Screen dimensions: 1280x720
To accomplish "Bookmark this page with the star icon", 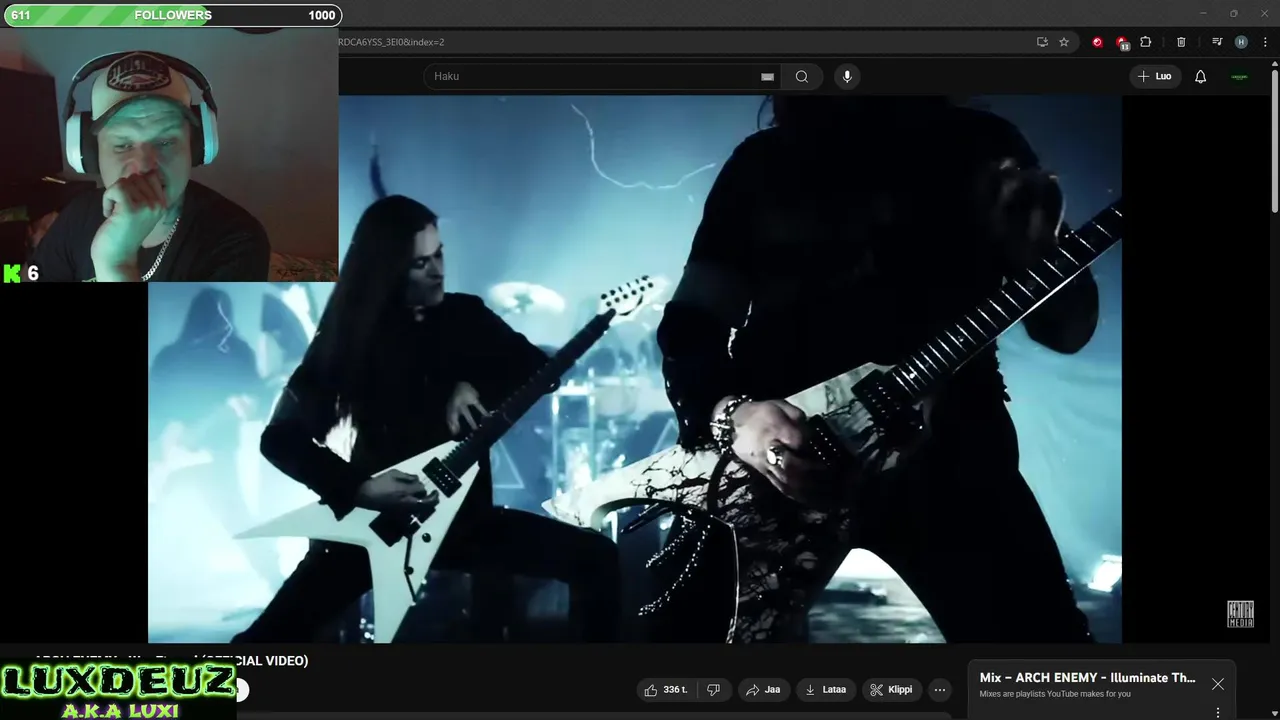I will pyautogui.click(x=1064, y=42).
